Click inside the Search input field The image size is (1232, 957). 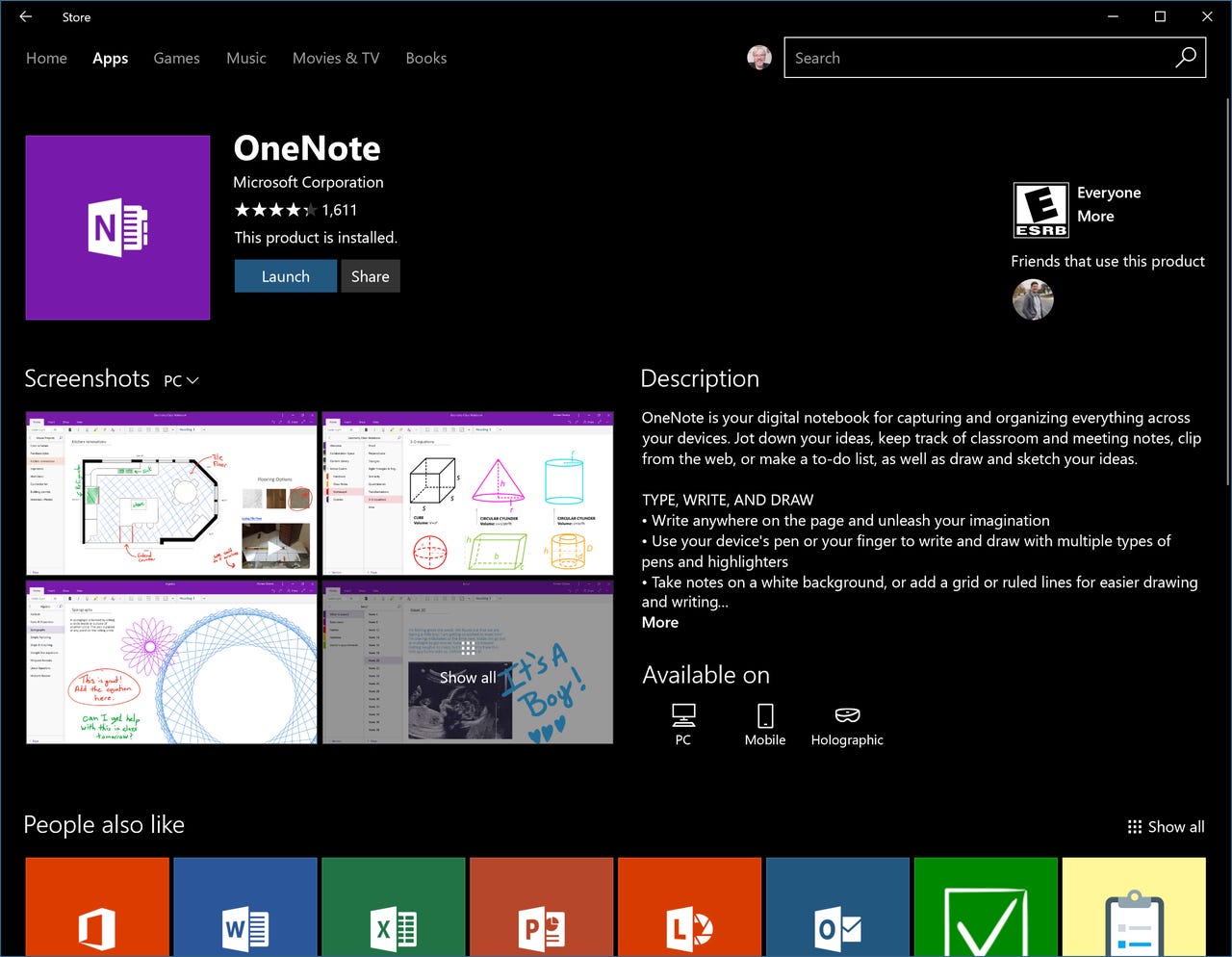coord(962,58)
